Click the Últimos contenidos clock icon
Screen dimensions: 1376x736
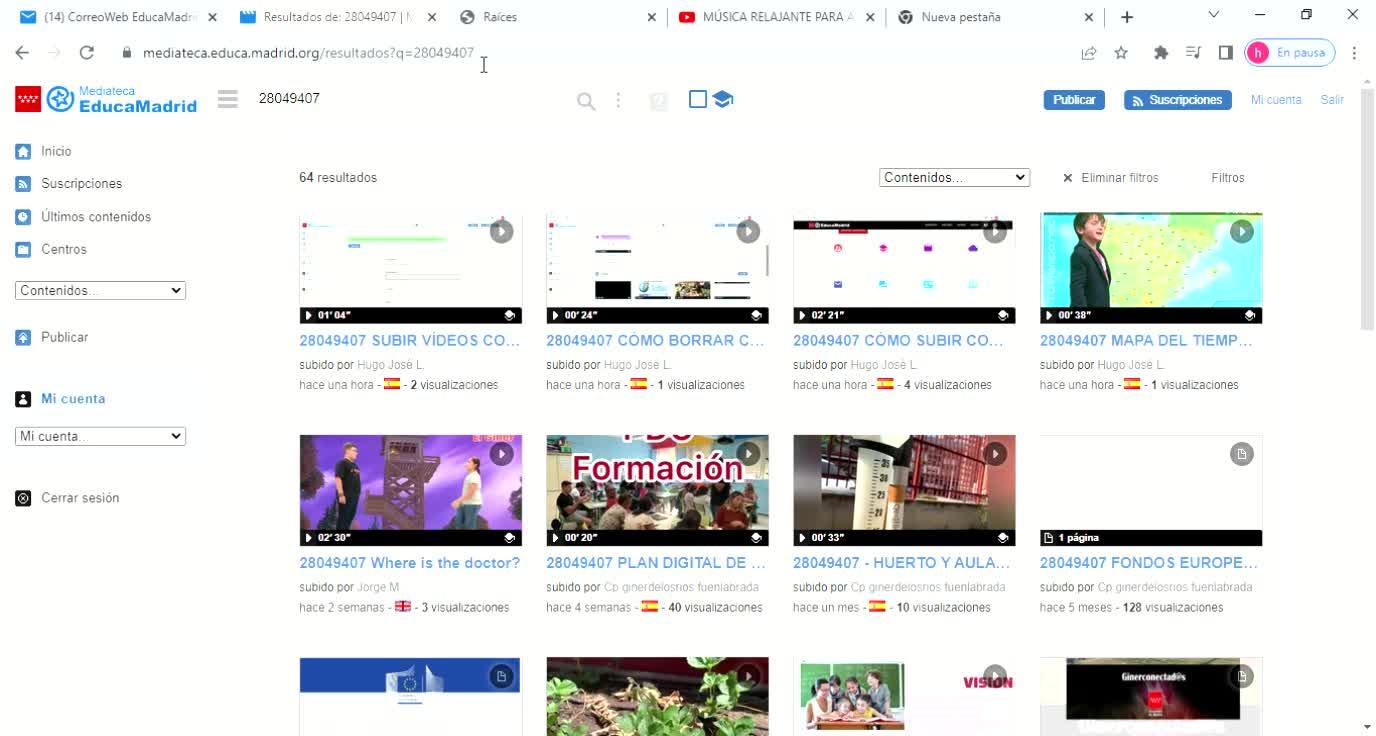tap(24, 217)
